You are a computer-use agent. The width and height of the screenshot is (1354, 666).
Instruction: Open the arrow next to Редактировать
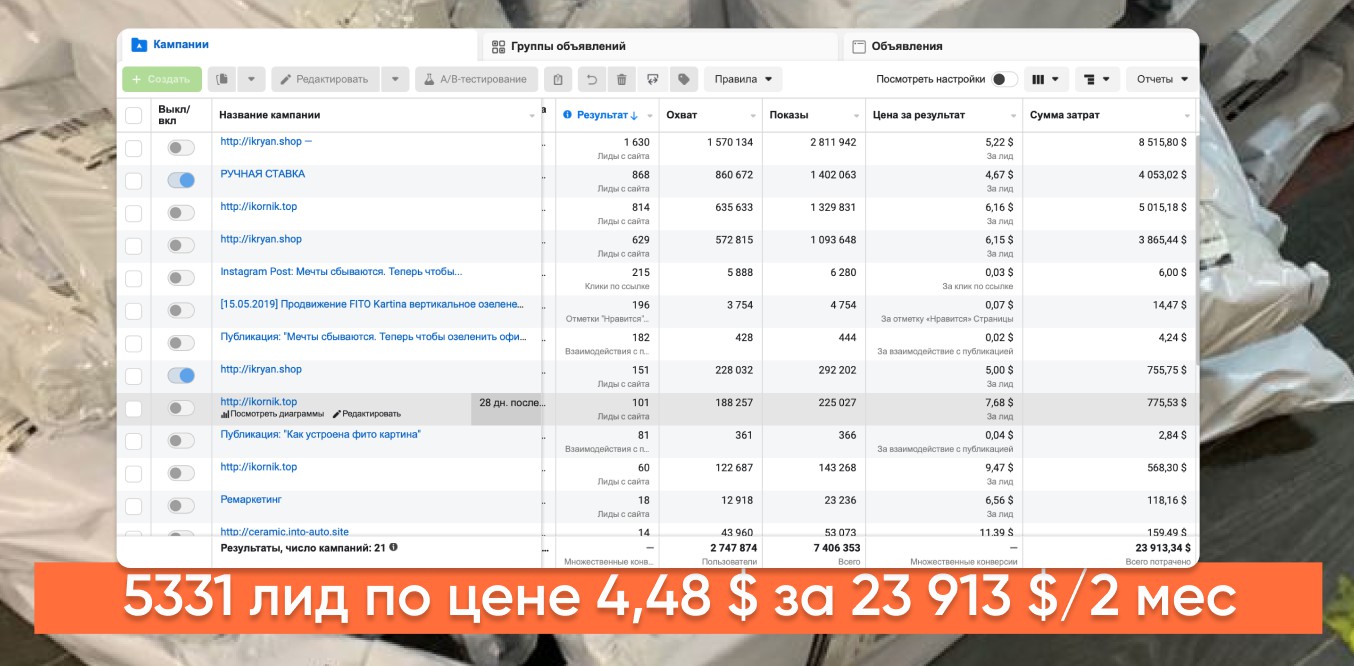tap(396, 79)
